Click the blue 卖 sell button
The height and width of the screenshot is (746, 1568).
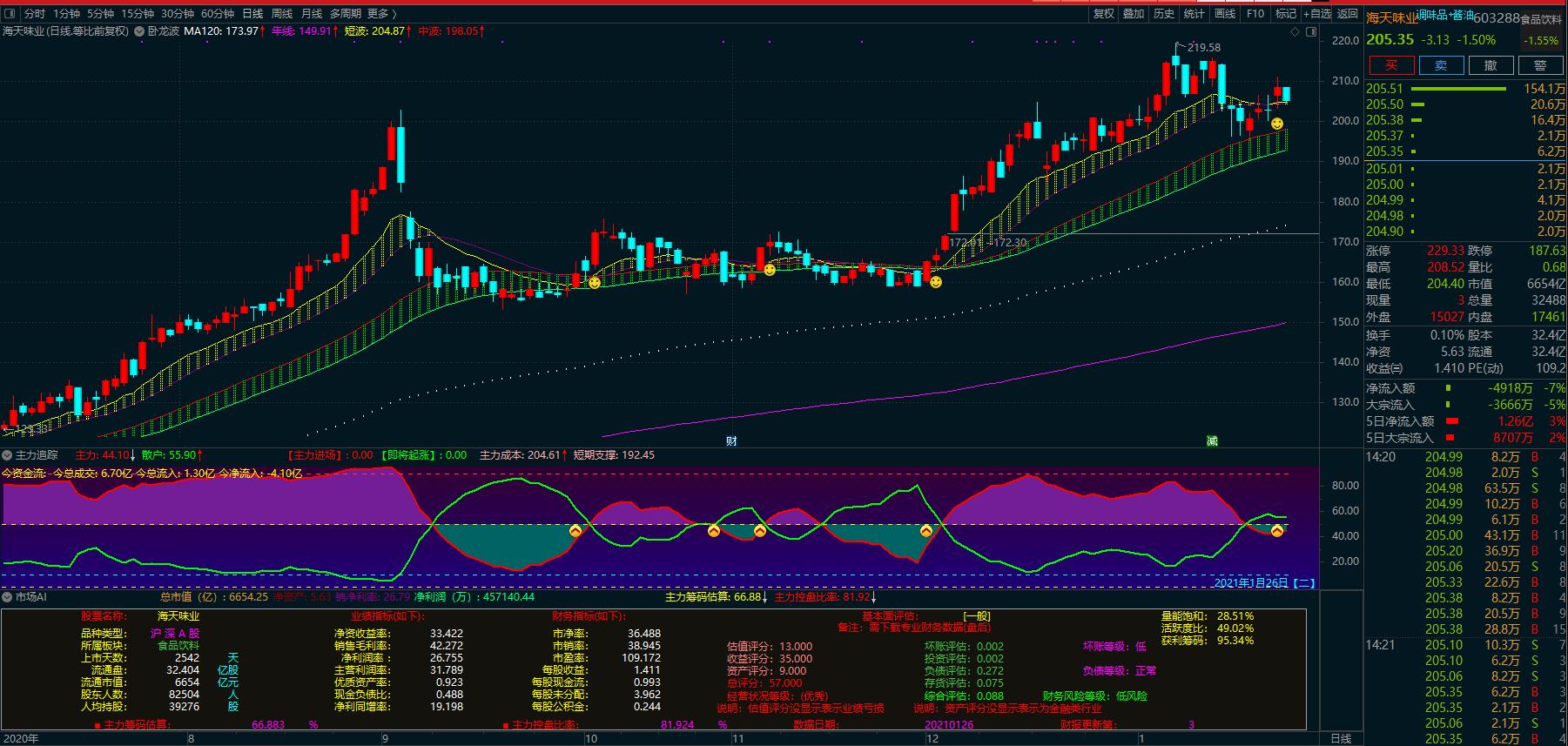point(1441,65)
